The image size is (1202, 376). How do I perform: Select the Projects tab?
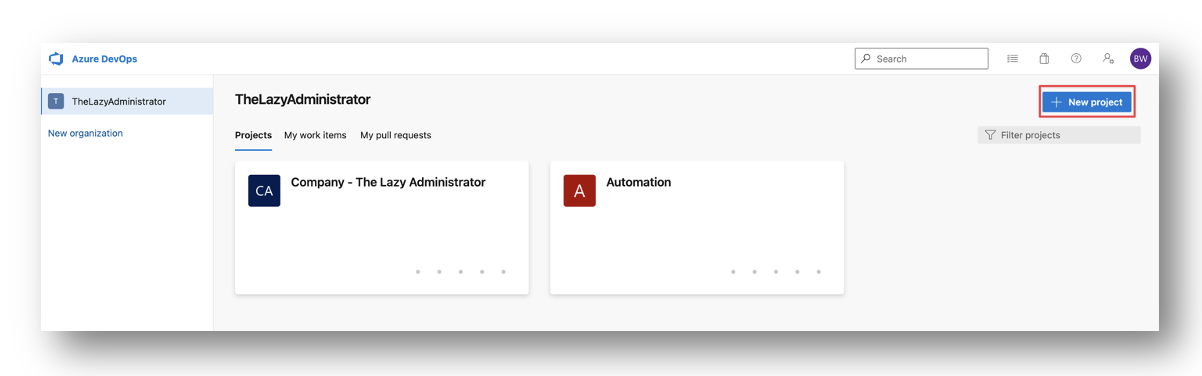(253, 135)
